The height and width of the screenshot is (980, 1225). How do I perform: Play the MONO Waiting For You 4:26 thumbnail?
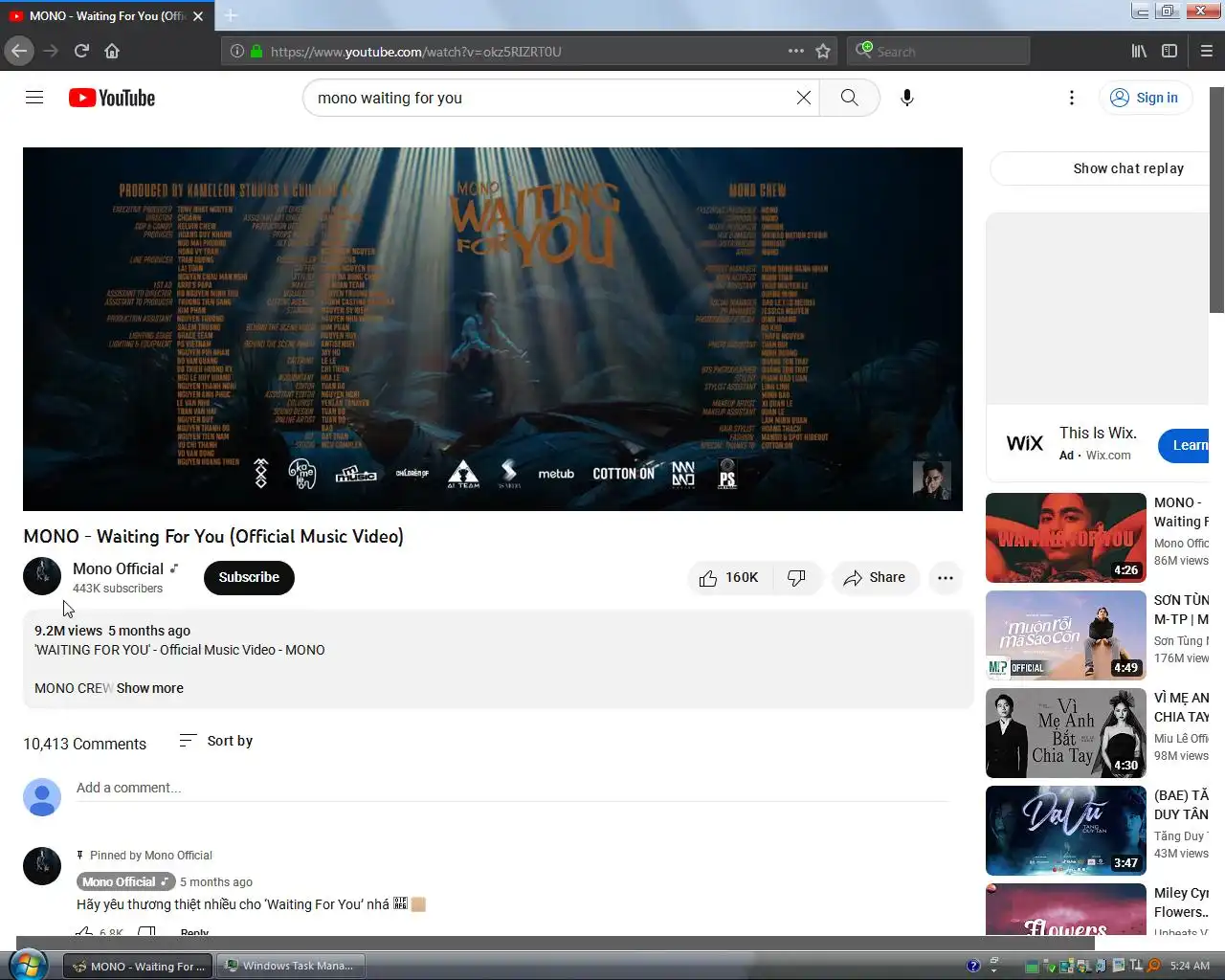click(x=1066, y=538)
